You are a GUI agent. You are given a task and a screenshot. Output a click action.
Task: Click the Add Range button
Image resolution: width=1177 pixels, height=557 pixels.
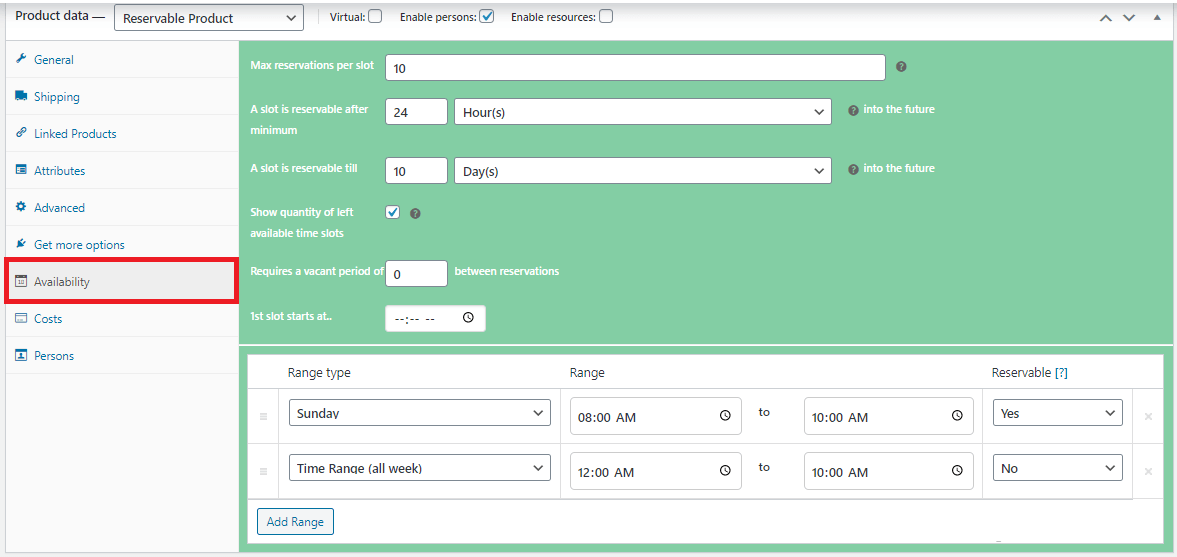(x=294, y=522)
